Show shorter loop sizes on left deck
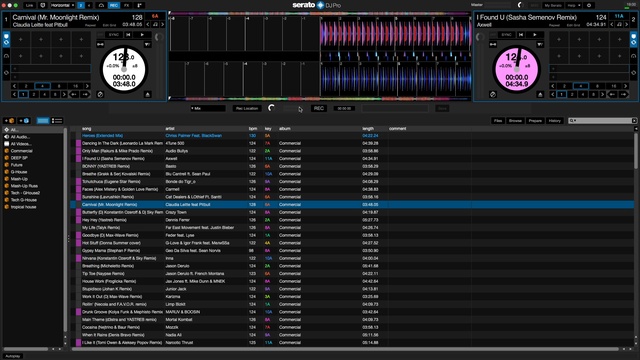Image resolution: width=640 pixels, height=360 pixels. pyautogui.click(x=14, y=86)
